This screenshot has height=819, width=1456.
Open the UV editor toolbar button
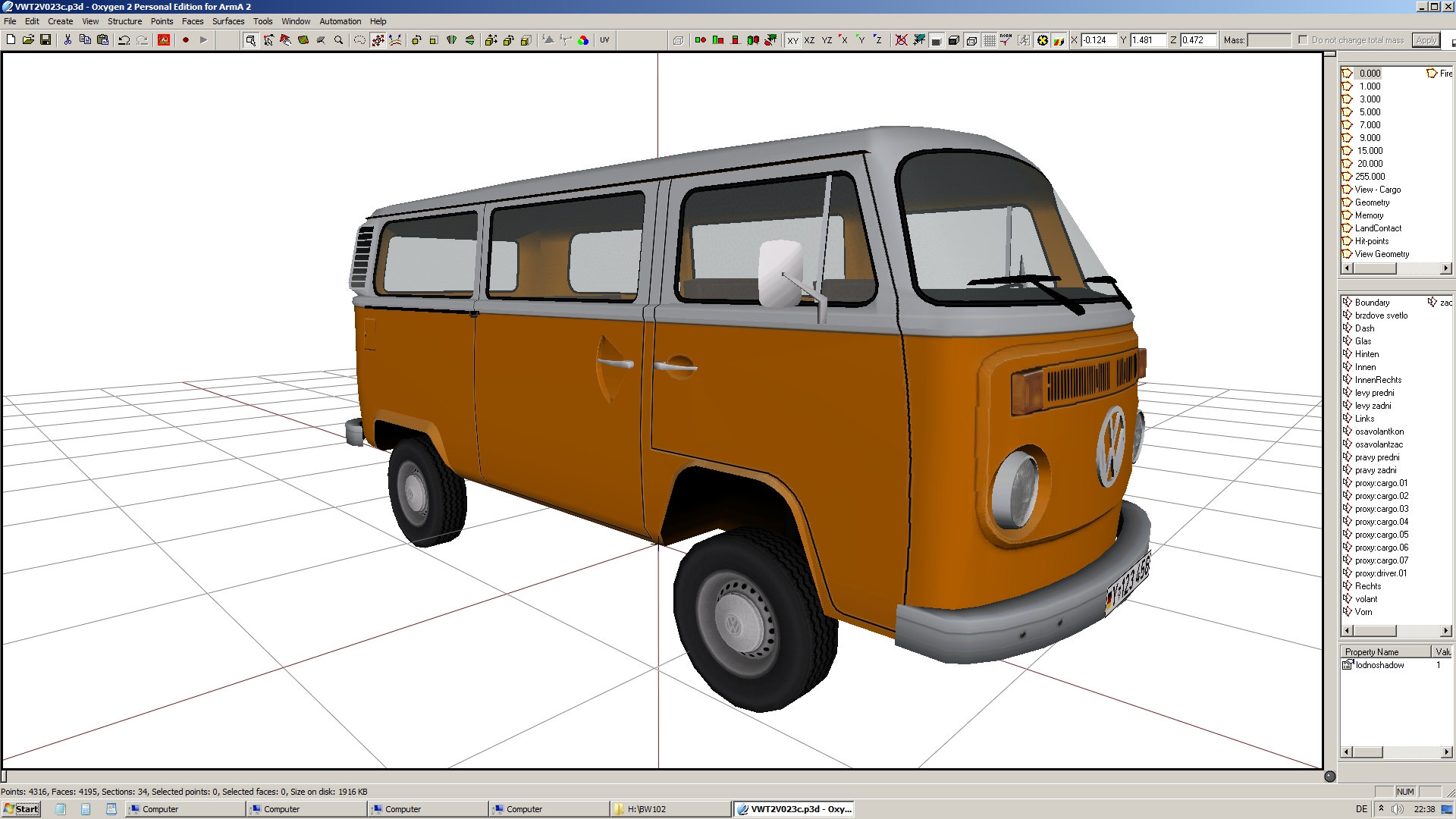[x=604, y=40]
